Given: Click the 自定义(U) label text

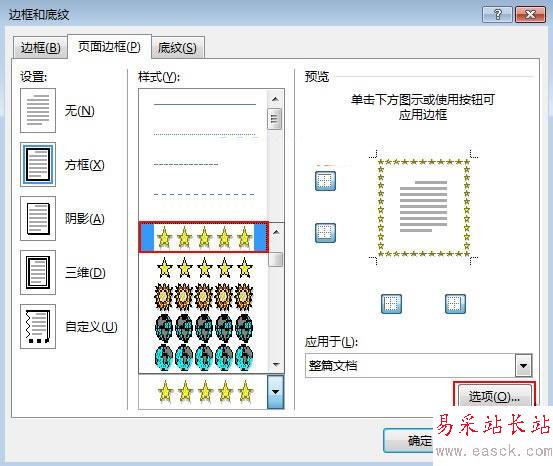Looking at the screenshot, I should pos(91,327).
